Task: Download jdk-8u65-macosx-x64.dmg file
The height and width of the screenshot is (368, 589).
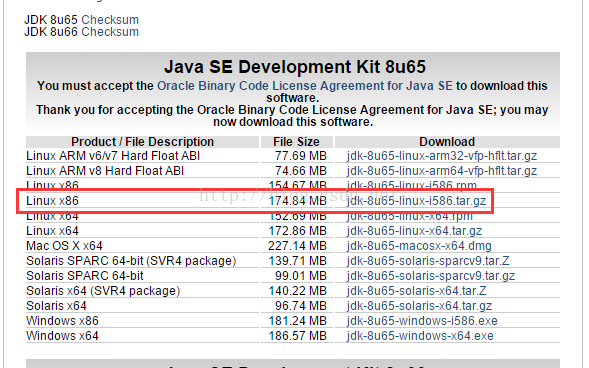Action: pyautogui.click(x=419, y=246)
